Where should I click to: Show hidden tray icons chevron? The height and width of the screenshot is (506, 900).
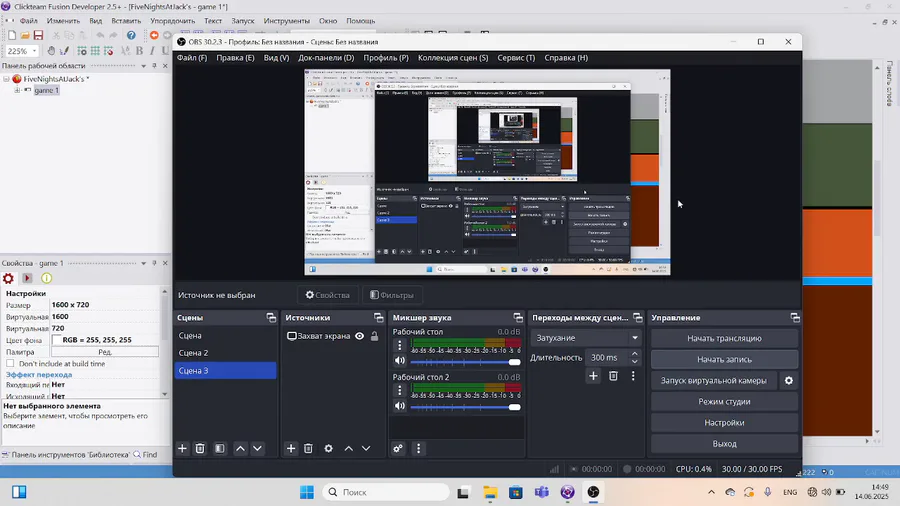[711, 492]
